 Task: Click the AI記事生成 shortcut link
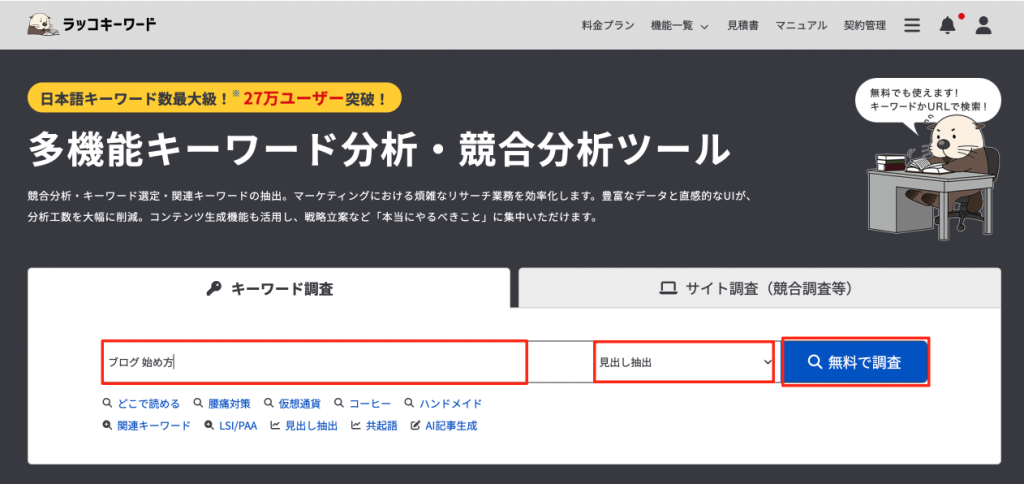450,426
